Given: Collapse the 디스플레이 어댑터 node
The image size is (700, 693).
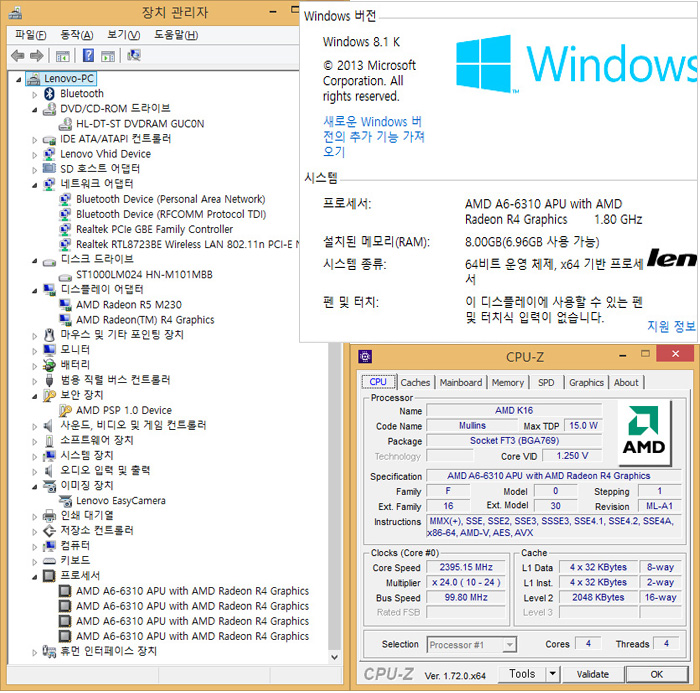Looking at the screenshot, I should click(x=35, y=291).
